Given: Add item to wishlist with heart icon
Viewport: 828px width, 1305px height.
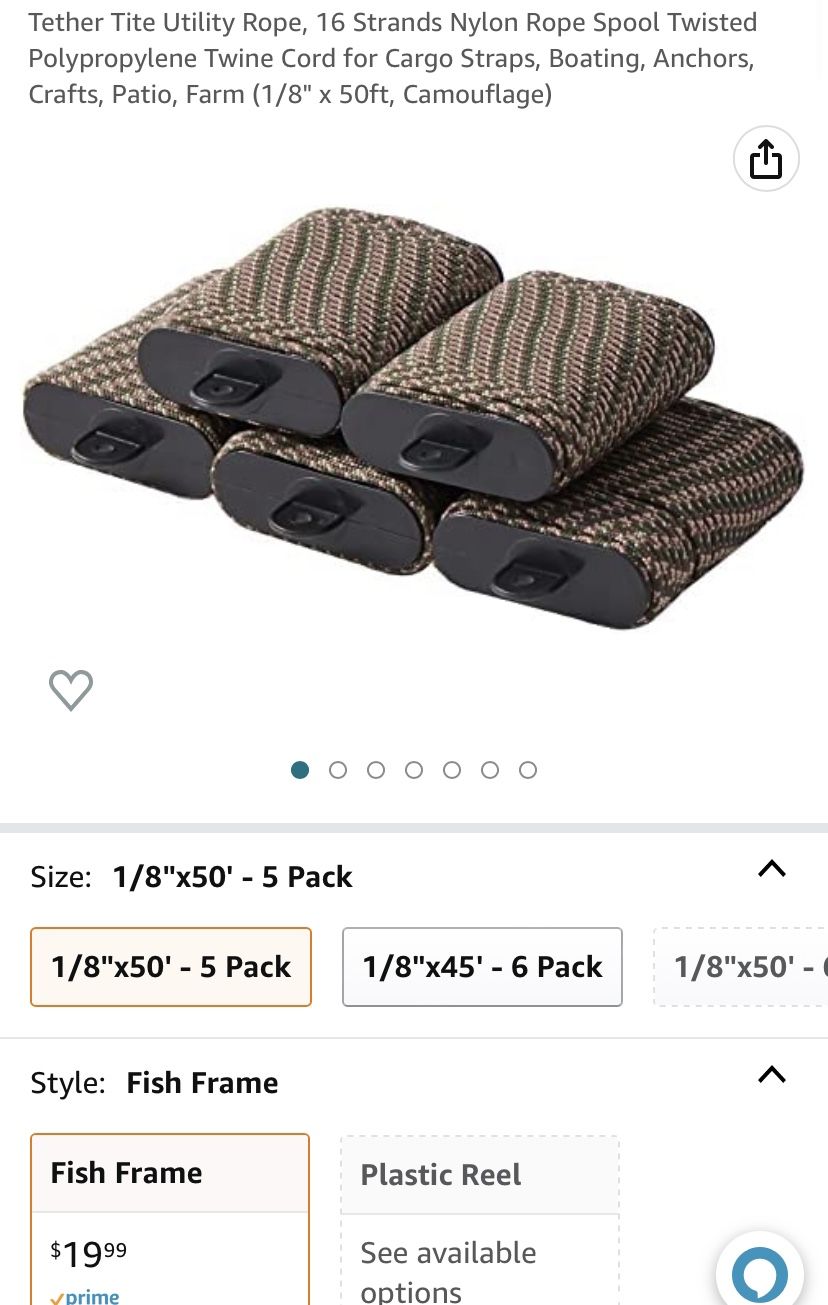Looking at the screenshot, I should pos(71,690).
